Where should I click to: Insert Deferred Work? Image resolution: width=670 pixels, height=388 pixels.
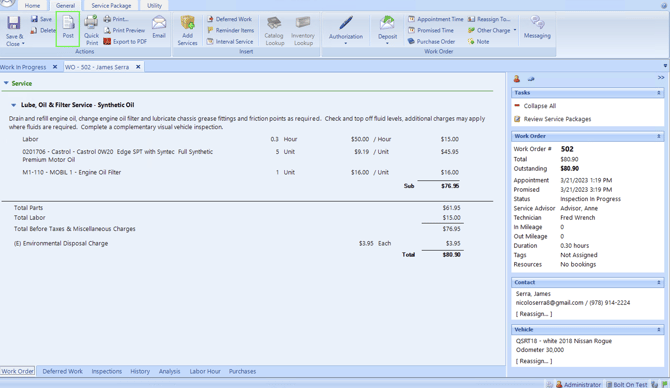click(x=229, y=19)
